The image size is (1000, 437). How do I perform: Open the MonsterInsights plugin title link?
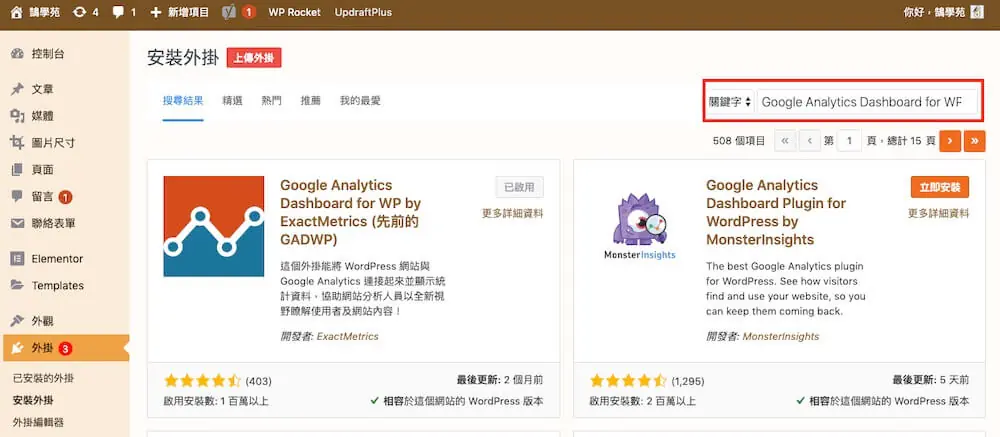[776, 212]
